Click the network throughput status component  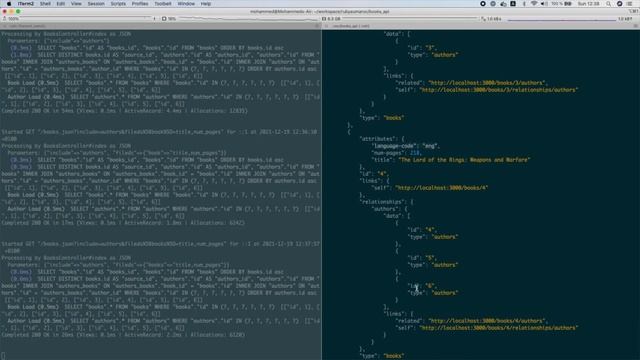[557, 19]
